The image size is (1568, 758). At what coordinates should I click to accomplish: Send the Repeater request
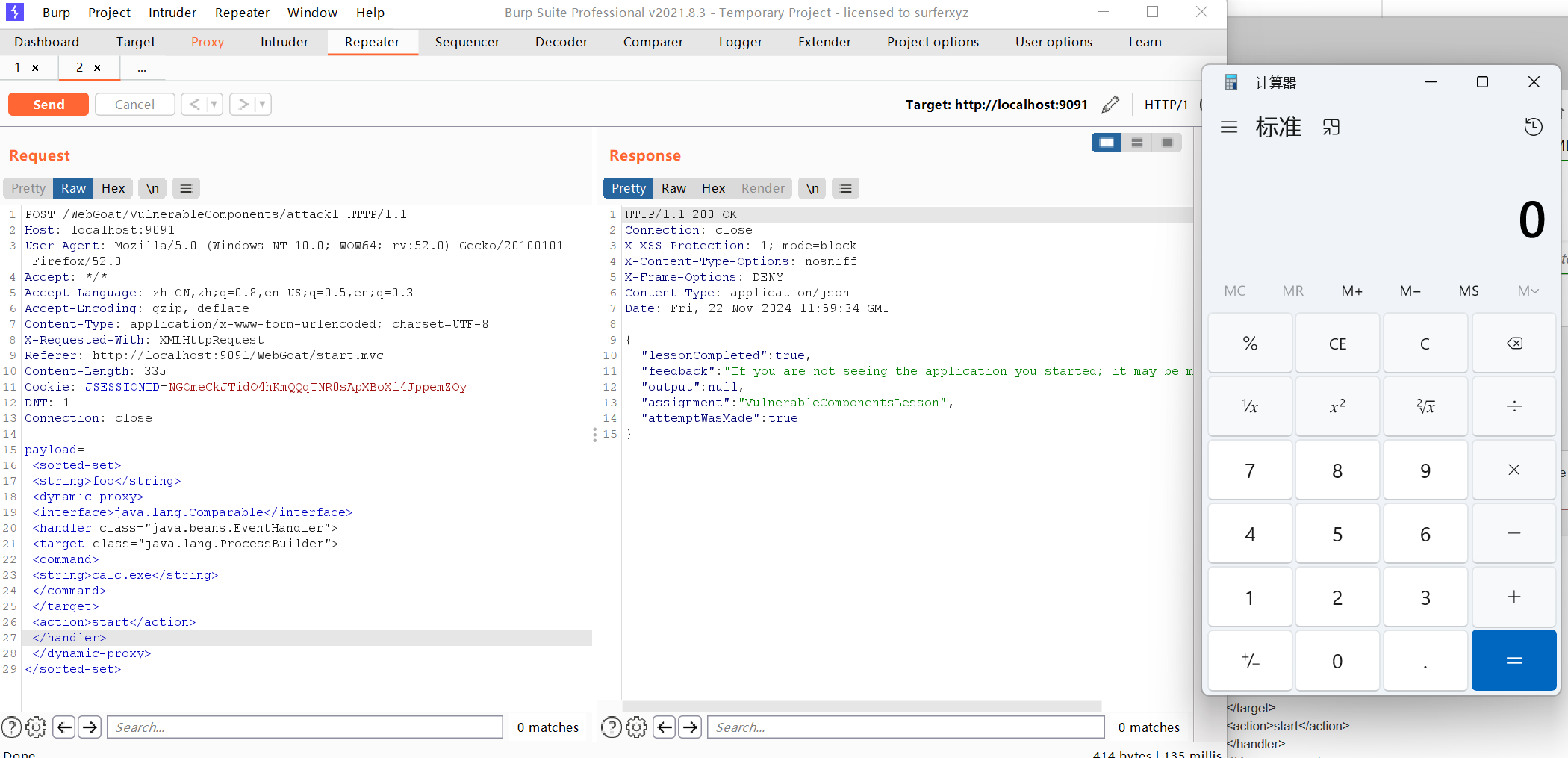pyautogui.click(x=49, y=105)
